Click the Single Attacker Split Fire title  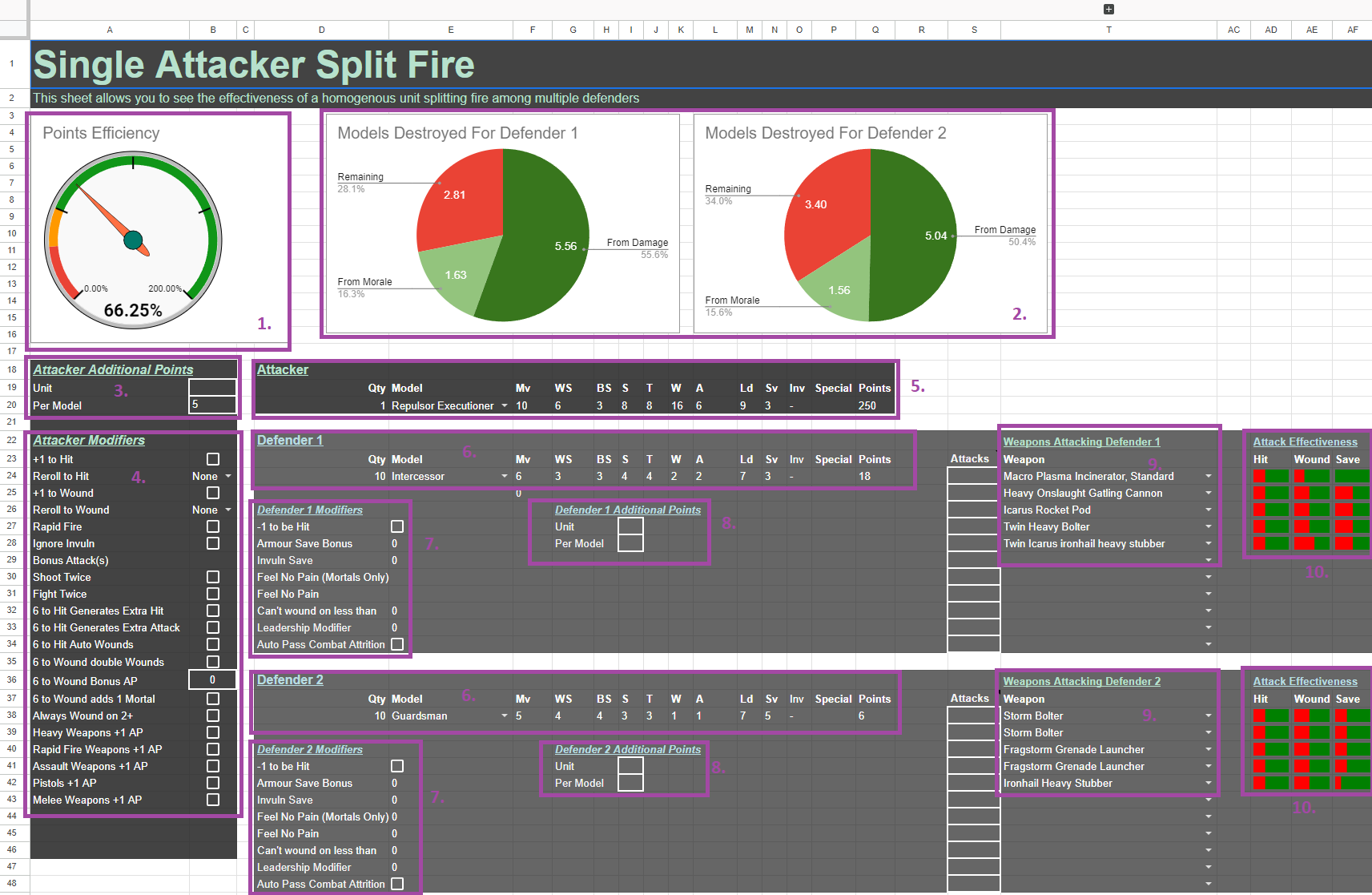(x=254, y=64)
